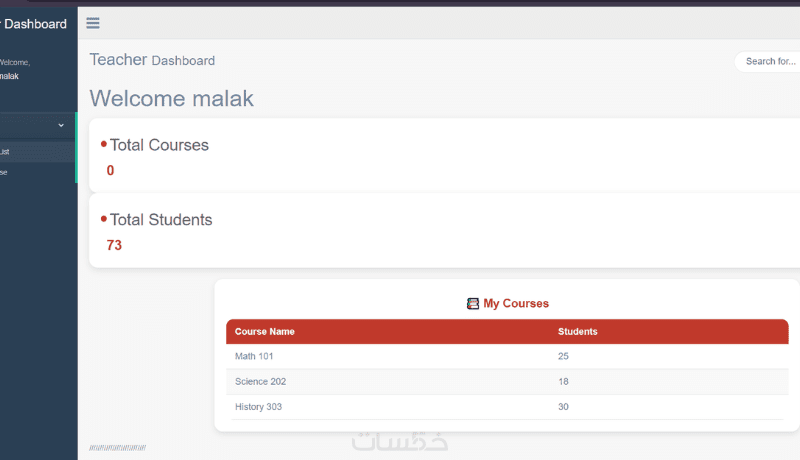The height and width of the screenshot is (460, 800).
Task: Open the Science 202 course
Action: click(261, 381)
